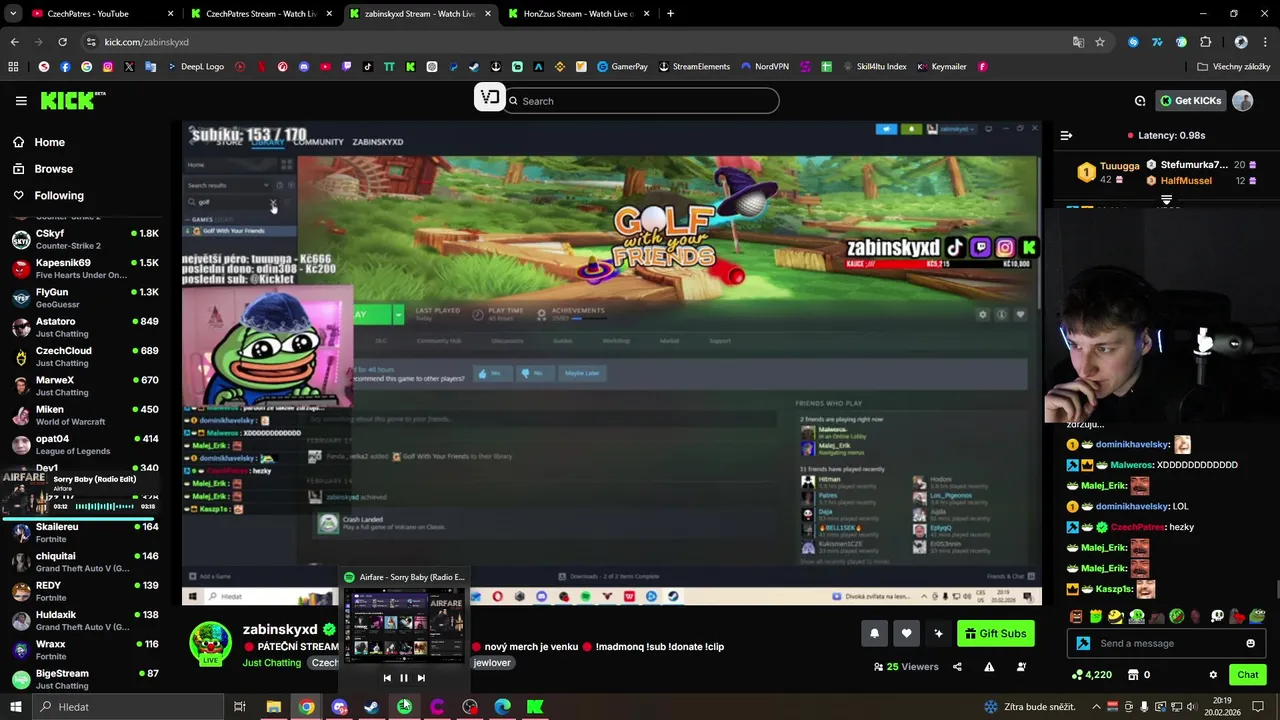Open Microsoft Edge from the taskbar
Viewport: 1280px width, 720px height.
[502, 707]
